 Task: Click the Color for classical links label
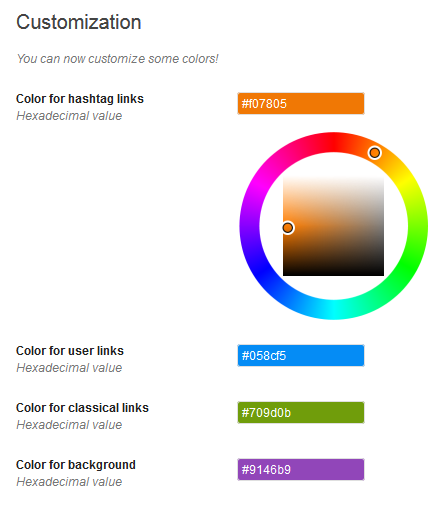click(82, 408)
